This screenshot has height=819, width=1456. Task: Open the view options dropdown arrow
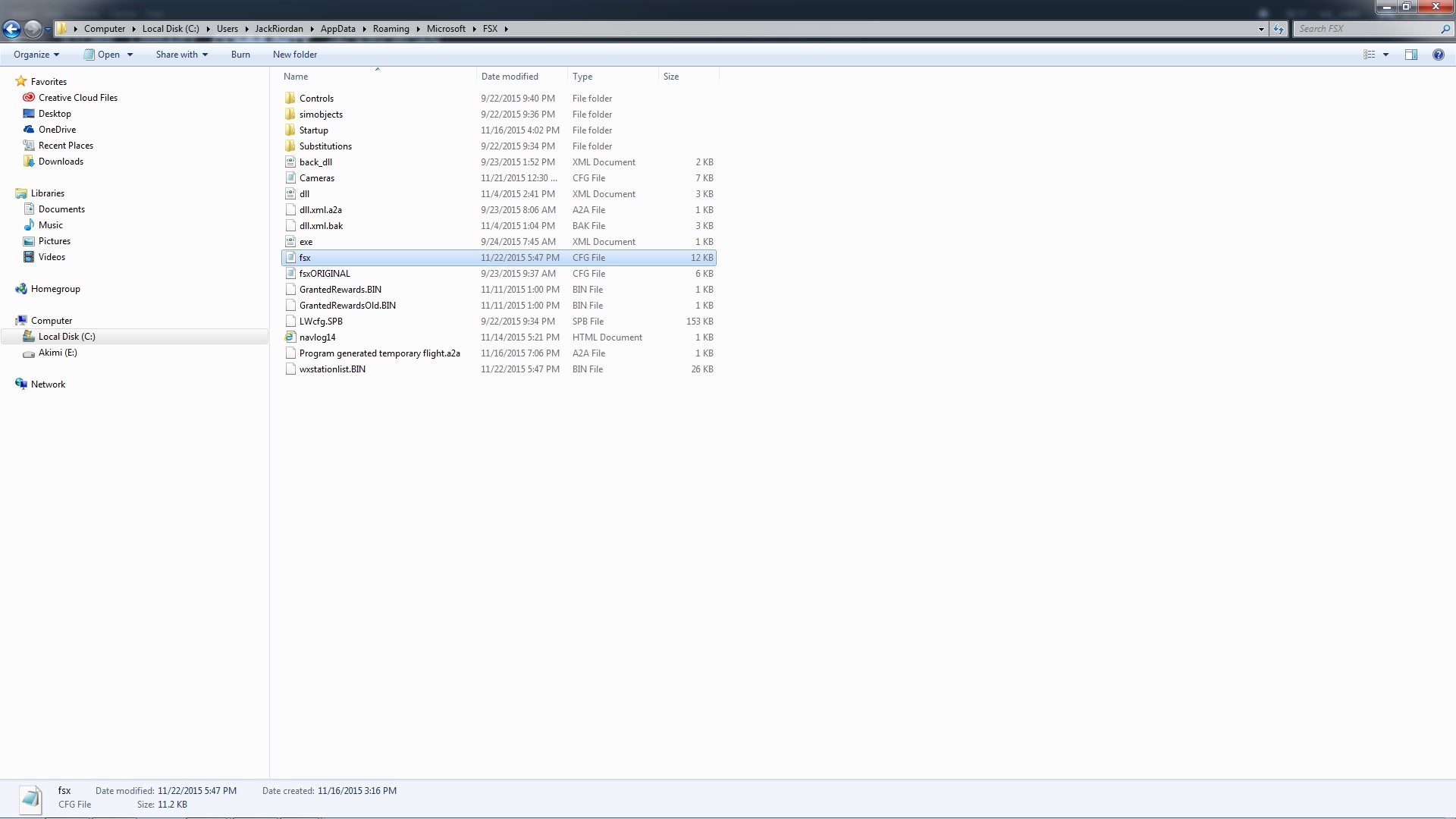click(1385, 55)
